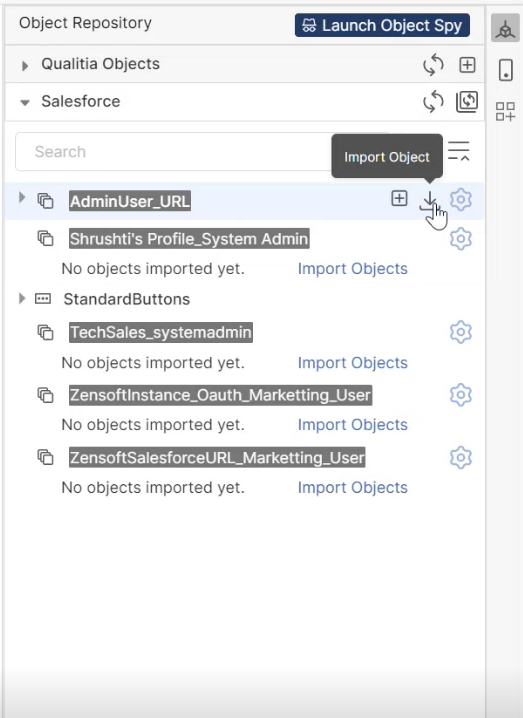Add a new object to Qualitia Objects
The image size is (523, 718).
467,65
